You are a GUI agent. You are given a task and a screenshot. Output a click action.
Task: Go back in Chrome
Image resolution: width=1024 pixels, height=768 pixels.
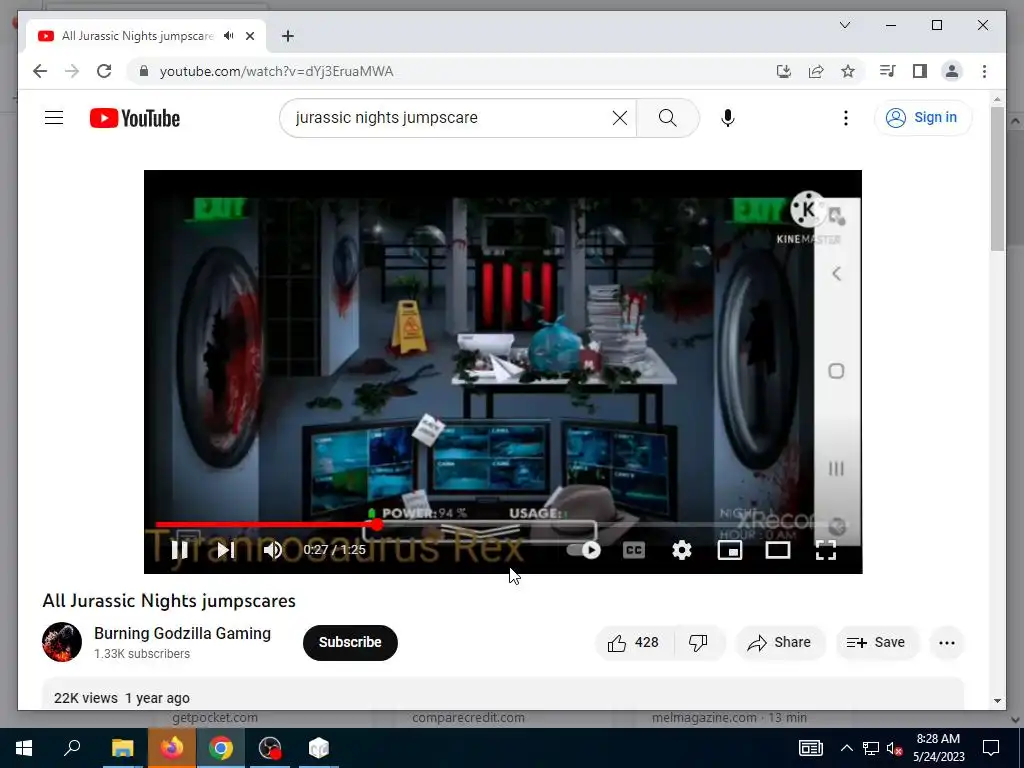pos(40,71)
